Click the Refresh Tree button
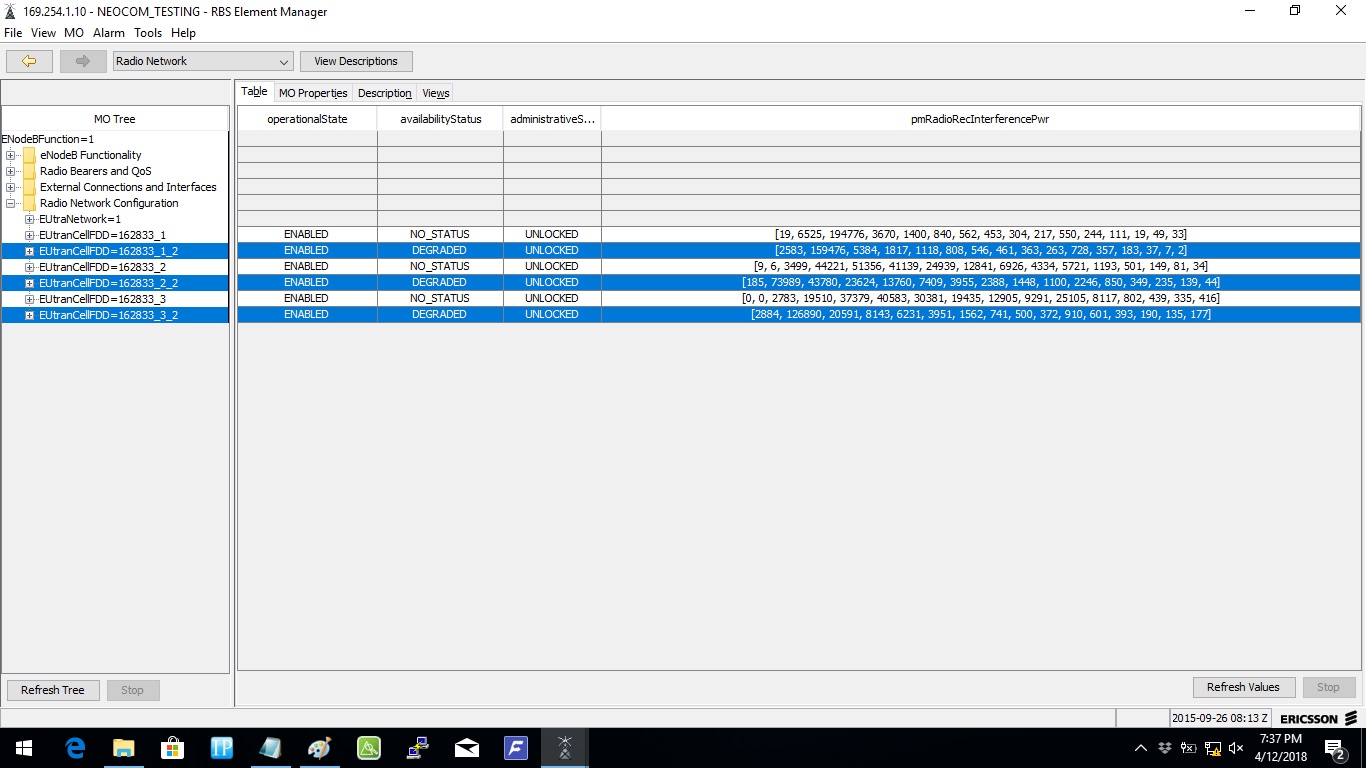Viewport: 1366px width, 768px height. (53, 690)
